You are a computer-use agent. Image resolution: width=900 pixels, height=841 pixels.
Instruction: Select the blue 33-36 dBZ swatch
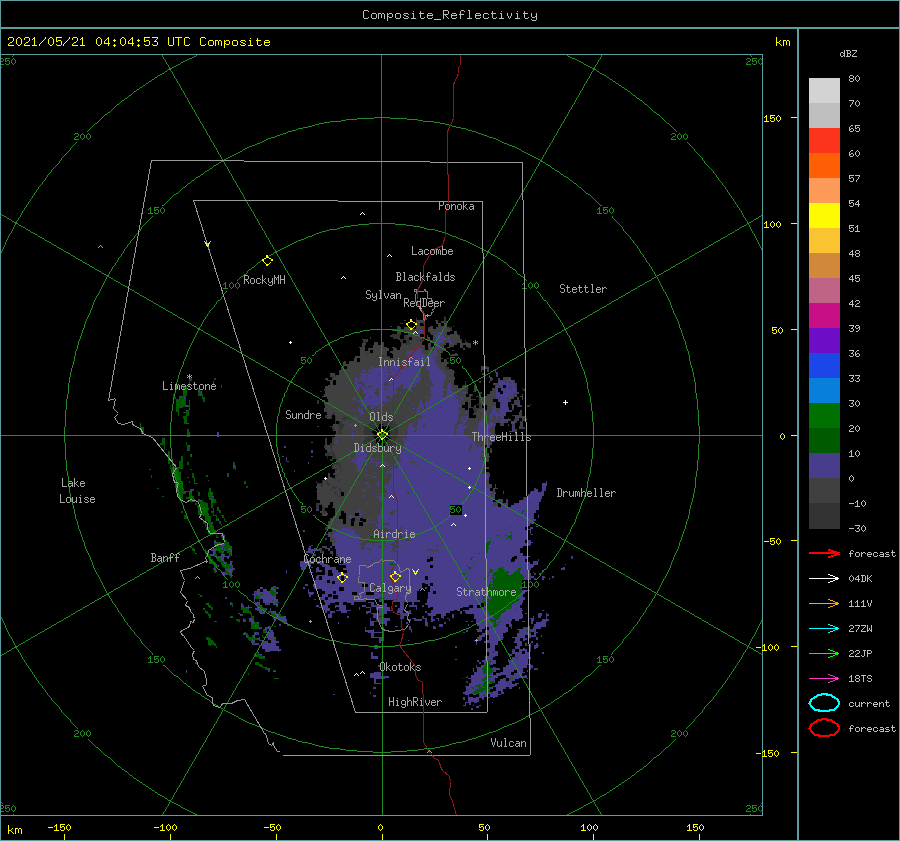point(824,366)
